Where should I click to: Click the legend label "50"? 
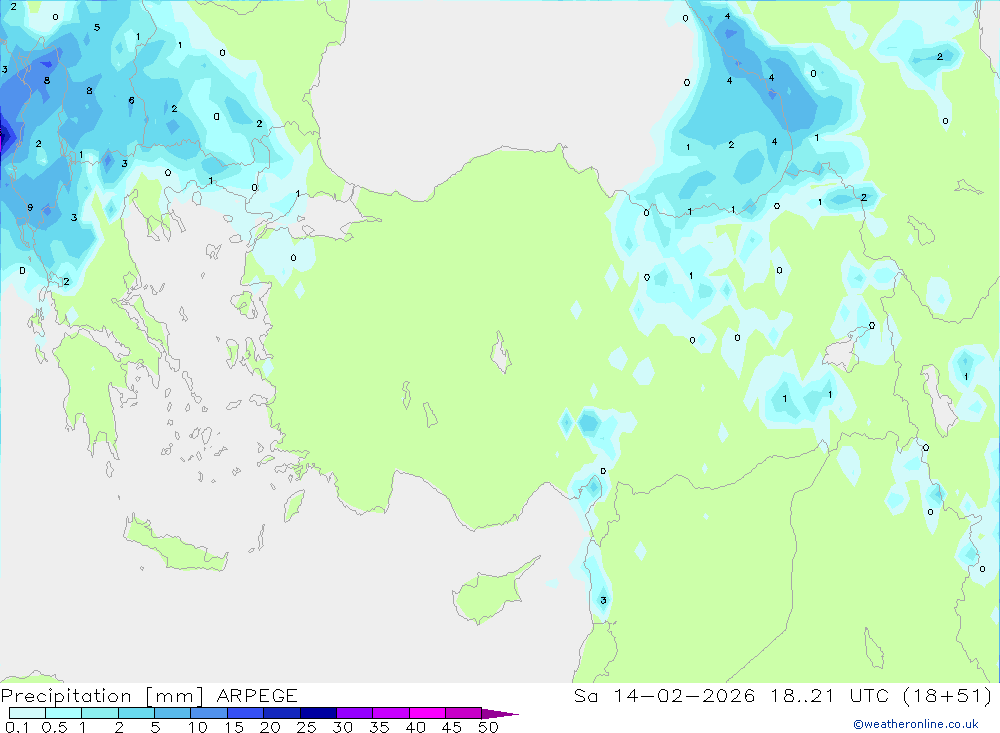coord(489,727)
